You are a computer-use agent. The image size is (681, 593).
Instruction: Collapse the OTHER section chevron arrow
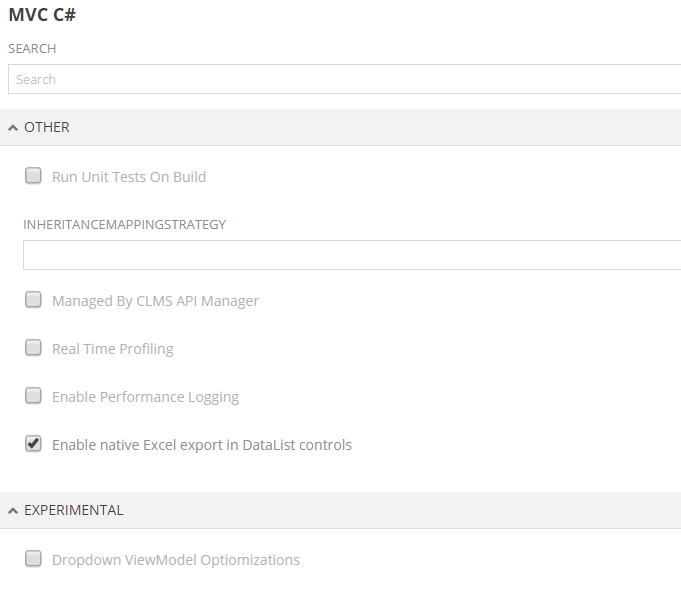[x=13, y=128]
